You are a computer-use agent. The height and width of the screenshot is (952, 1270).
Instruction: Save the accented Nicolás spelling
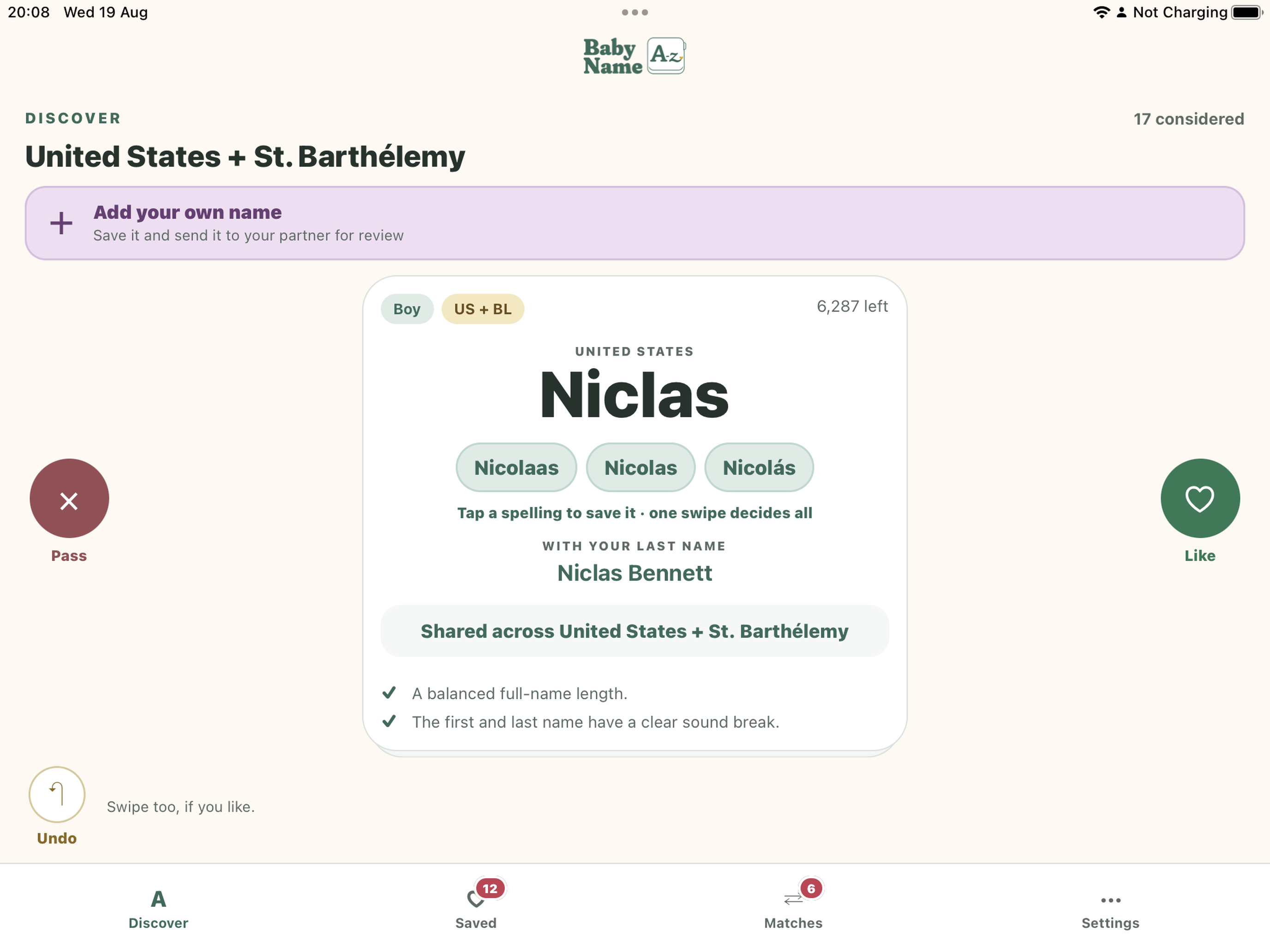point(758,467)
